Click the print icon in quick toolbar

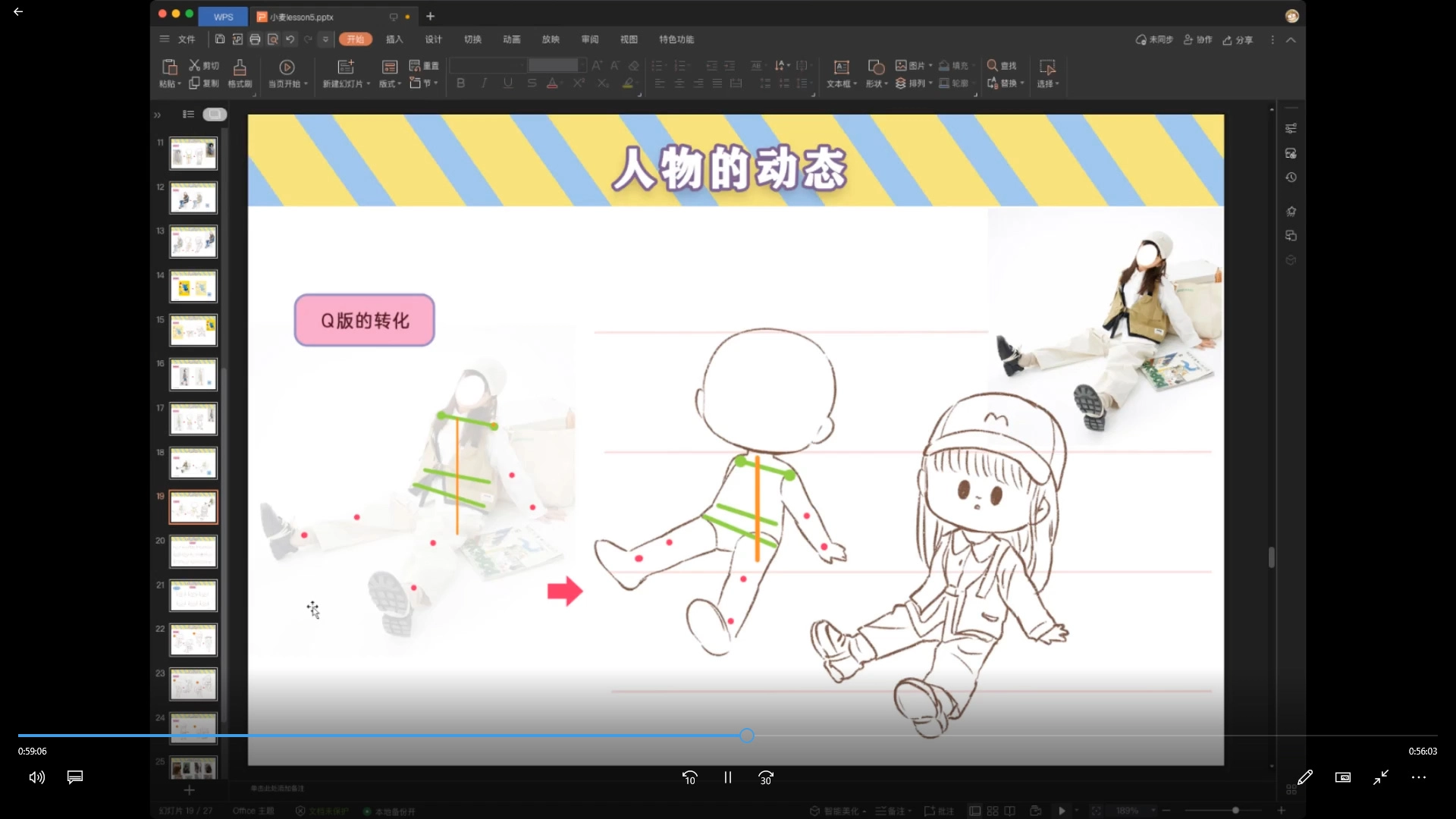point(255,39)
